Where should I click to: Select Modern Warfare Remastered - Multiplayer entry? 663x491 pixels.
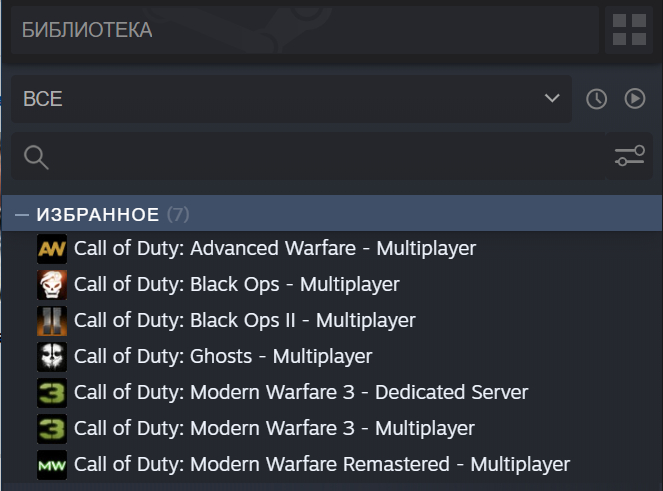[322, 464]
